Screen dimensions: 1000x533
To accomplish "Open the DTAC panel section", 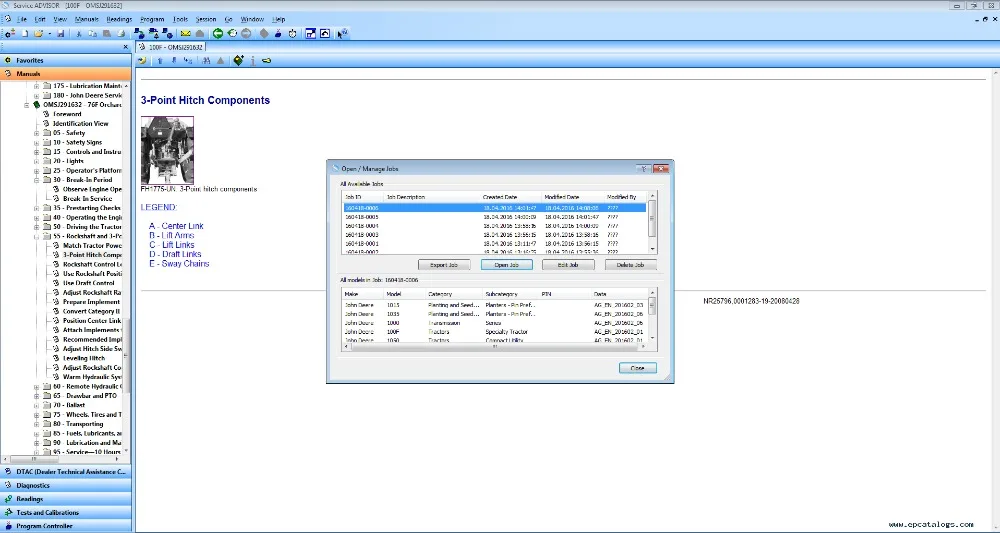I will click(66, 472).
